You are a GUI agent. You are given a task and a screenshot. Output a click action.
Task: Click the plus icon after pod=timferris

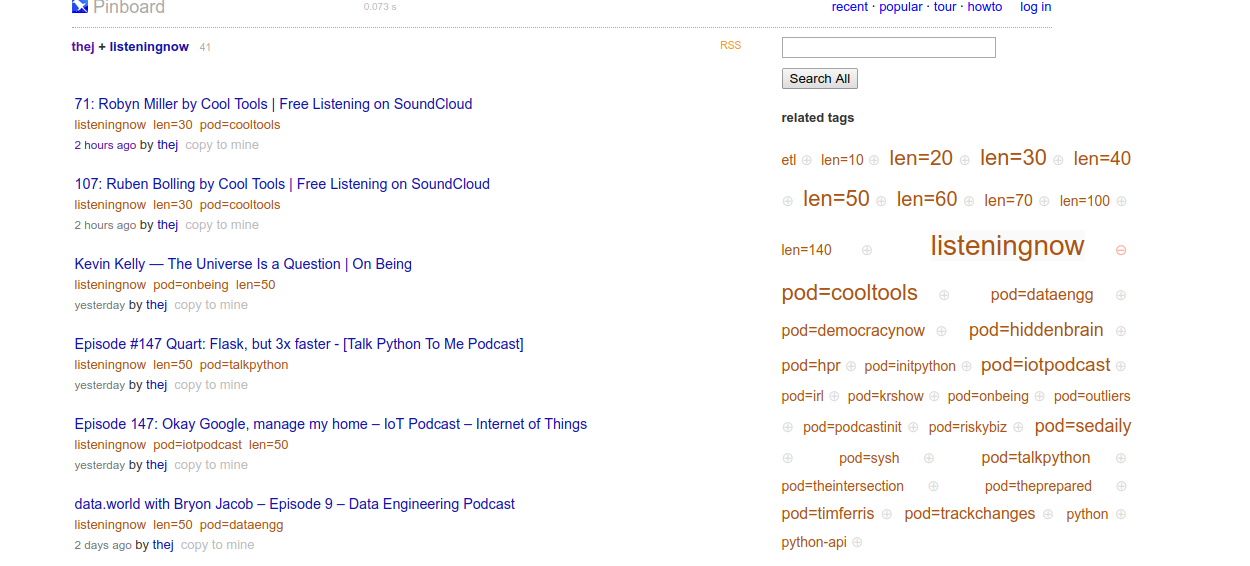tap(885, 514)
